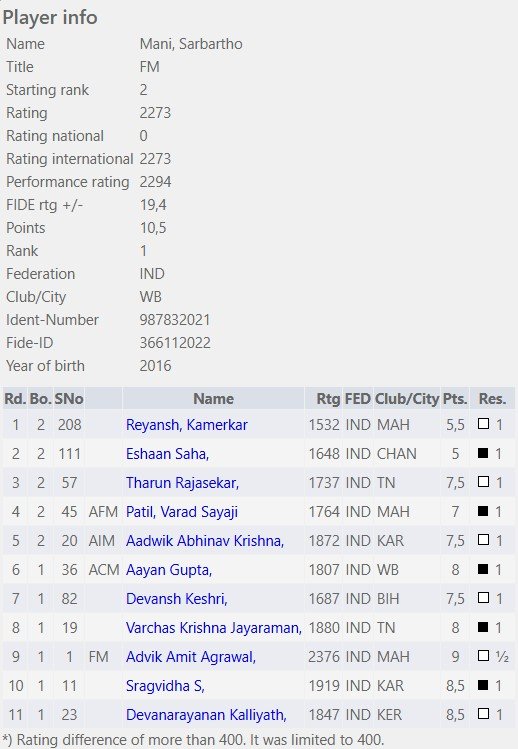Viewport: 518px width, 749px height.
Task: Open Eshaan Saha player link
Action: tap(168, 454)
